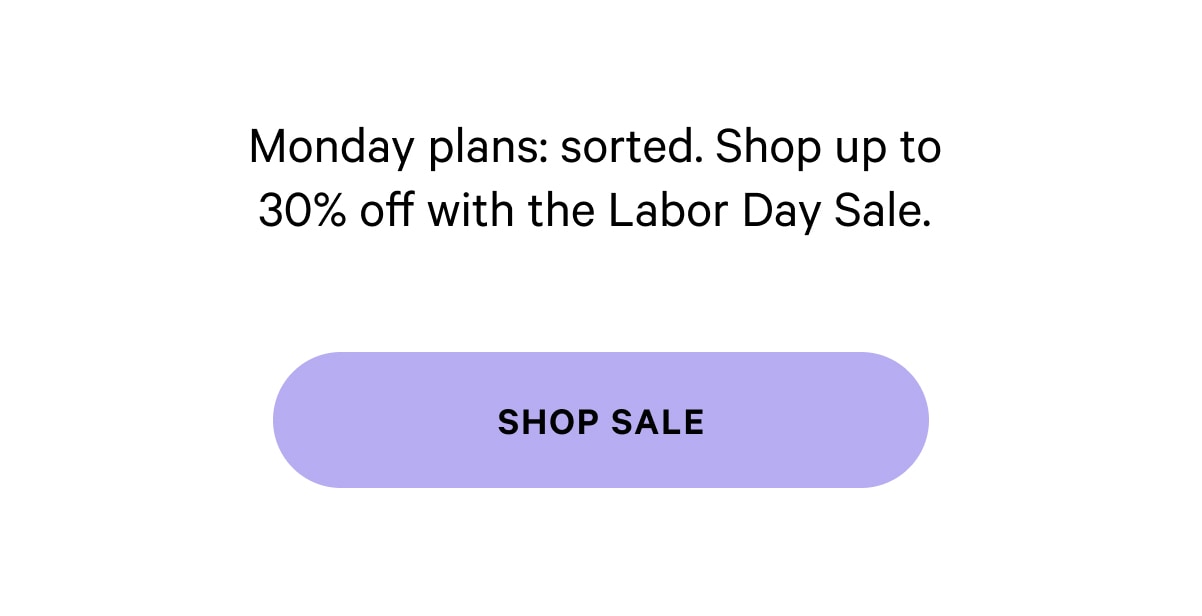Click the "30% off" phrase
1202x616 pixels.
pyautogui.click(x=338, y=212)
